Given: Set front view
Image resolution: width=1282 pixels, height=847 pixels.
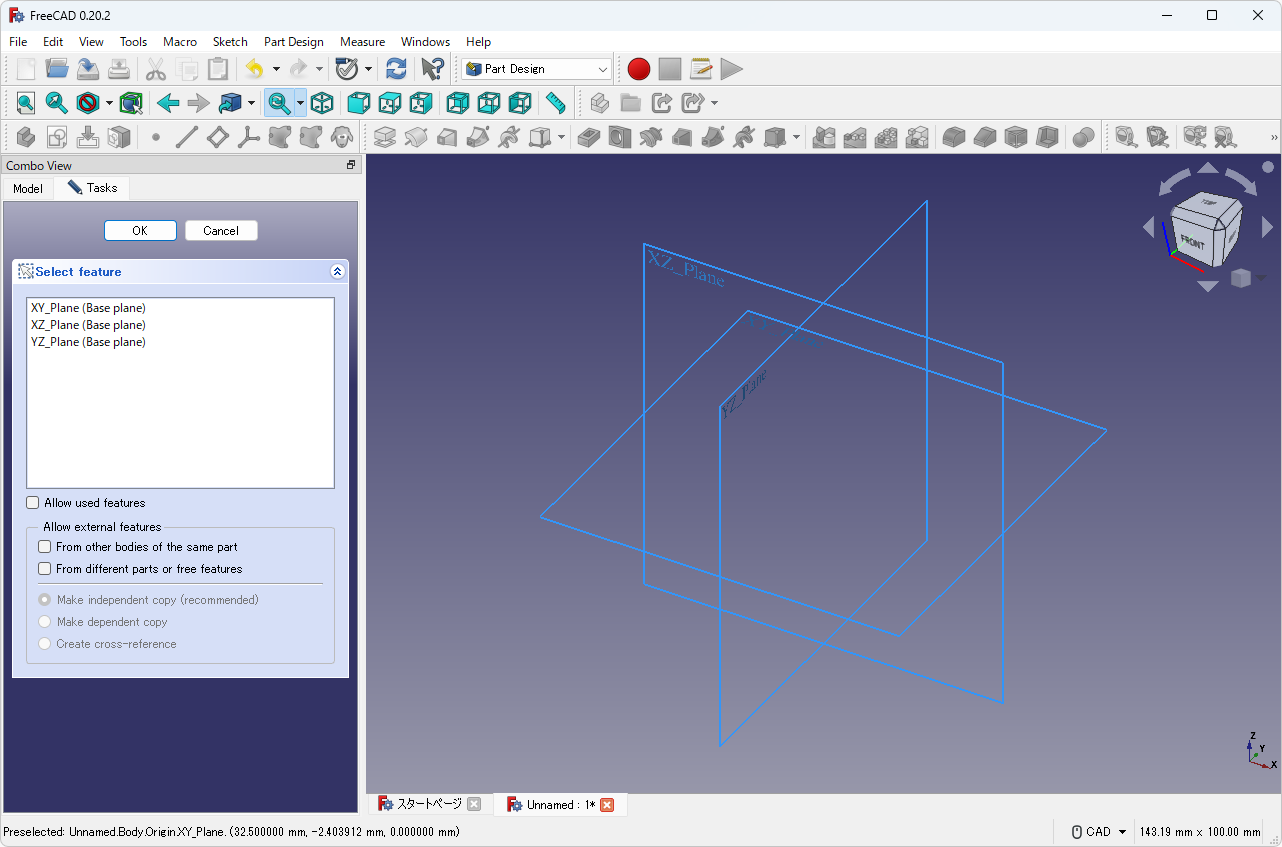Looking at the screenshot, I should pyautogui.click(x=358, y=103).
